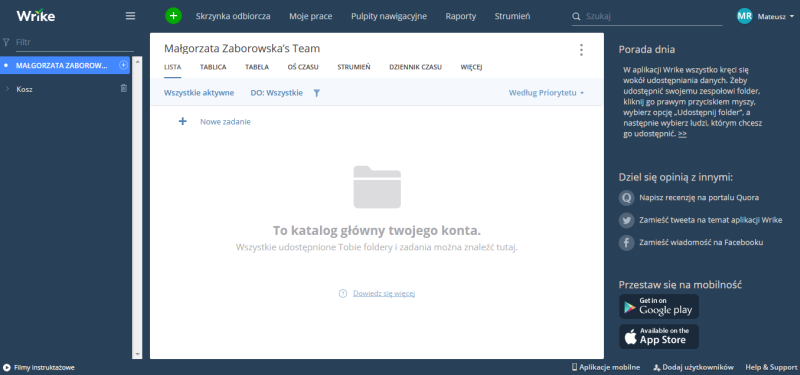Open Filmy instruktażowe link
The width and height of the screenshot is (800, 375).
44,367
